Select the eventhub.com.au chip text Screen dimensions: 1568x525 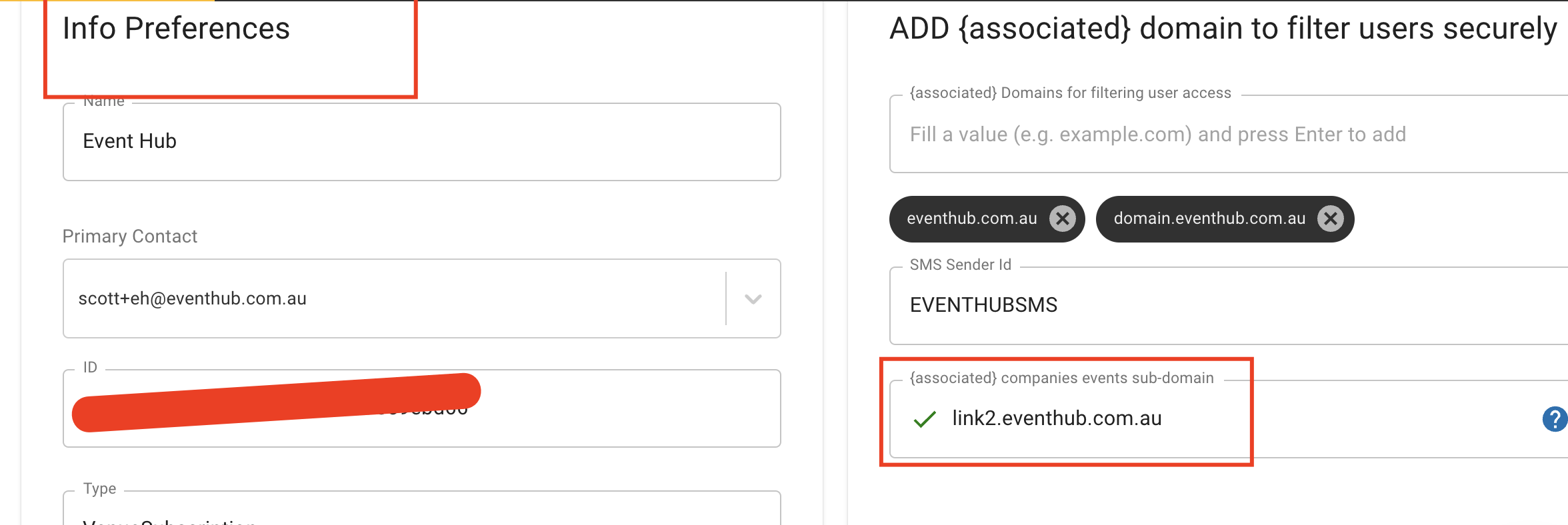972,219
